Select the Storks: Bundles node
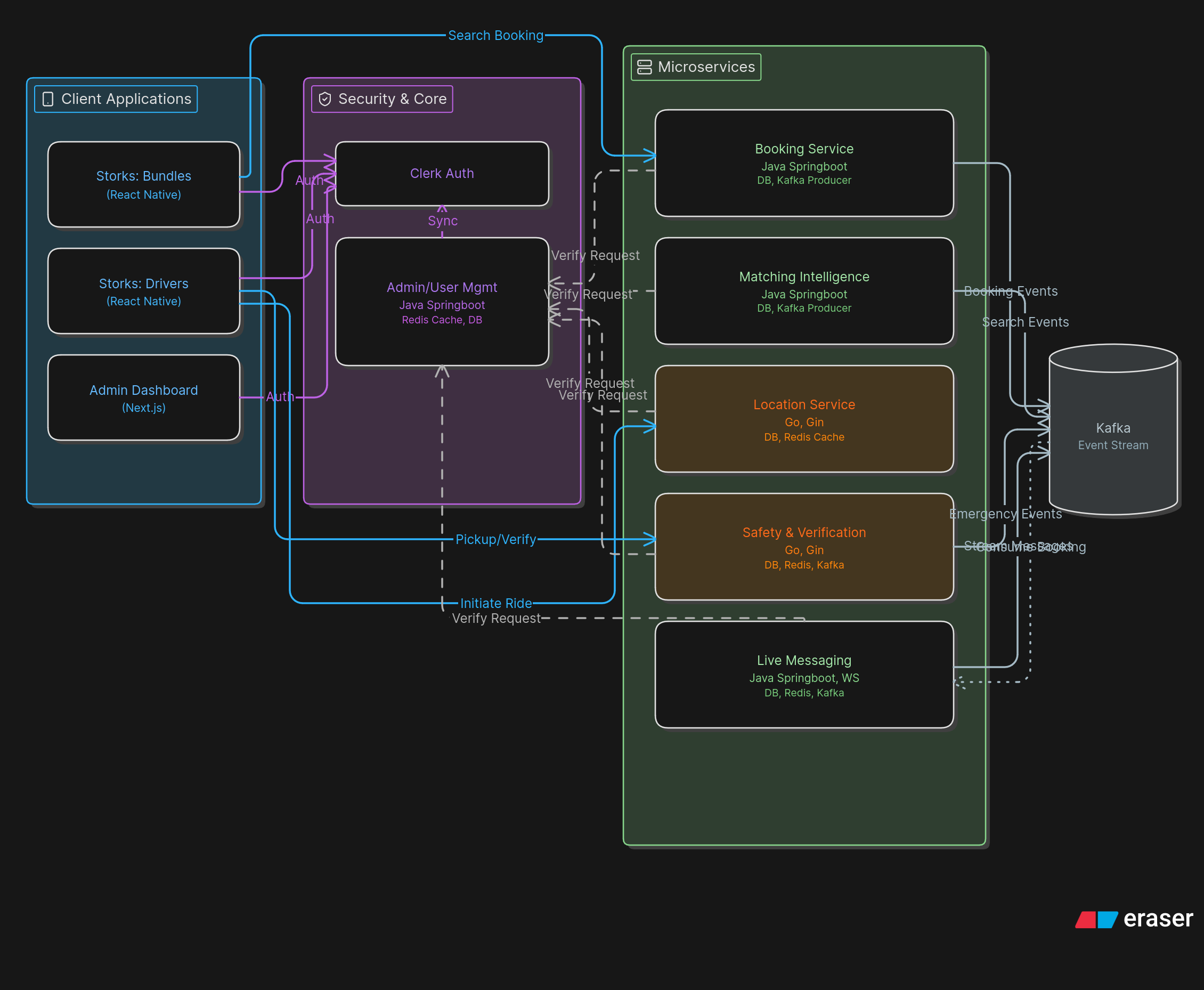This screenshot has width=1204, height=990. pos(144,185)
